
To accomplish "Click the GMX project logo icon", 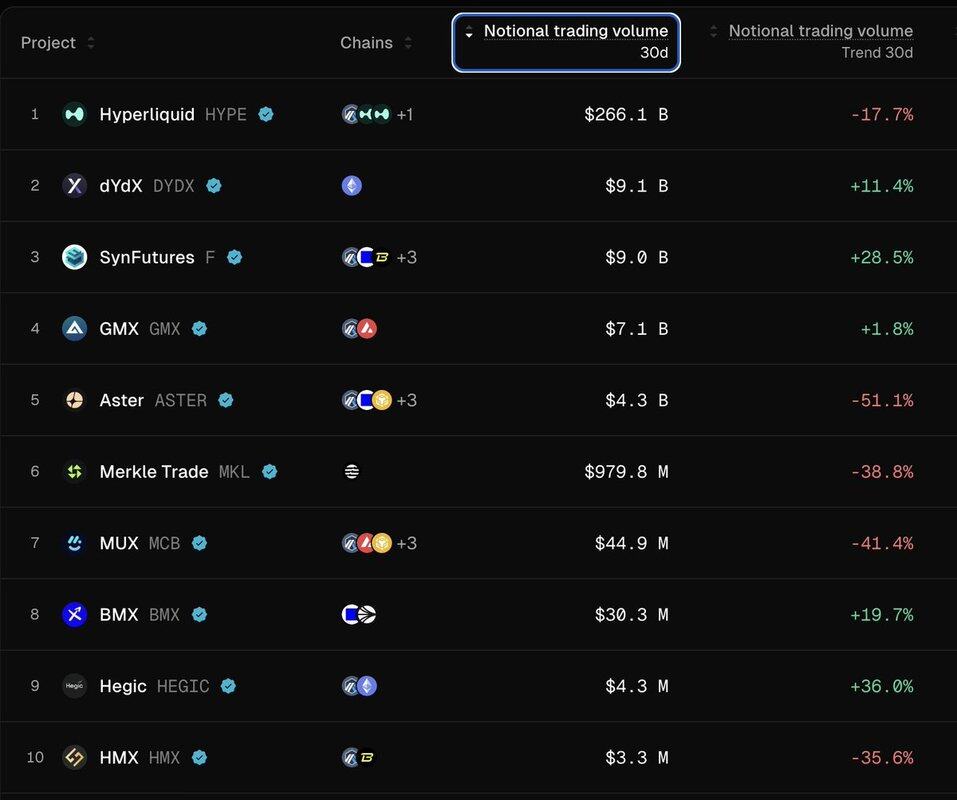I will tap(74, 328).
